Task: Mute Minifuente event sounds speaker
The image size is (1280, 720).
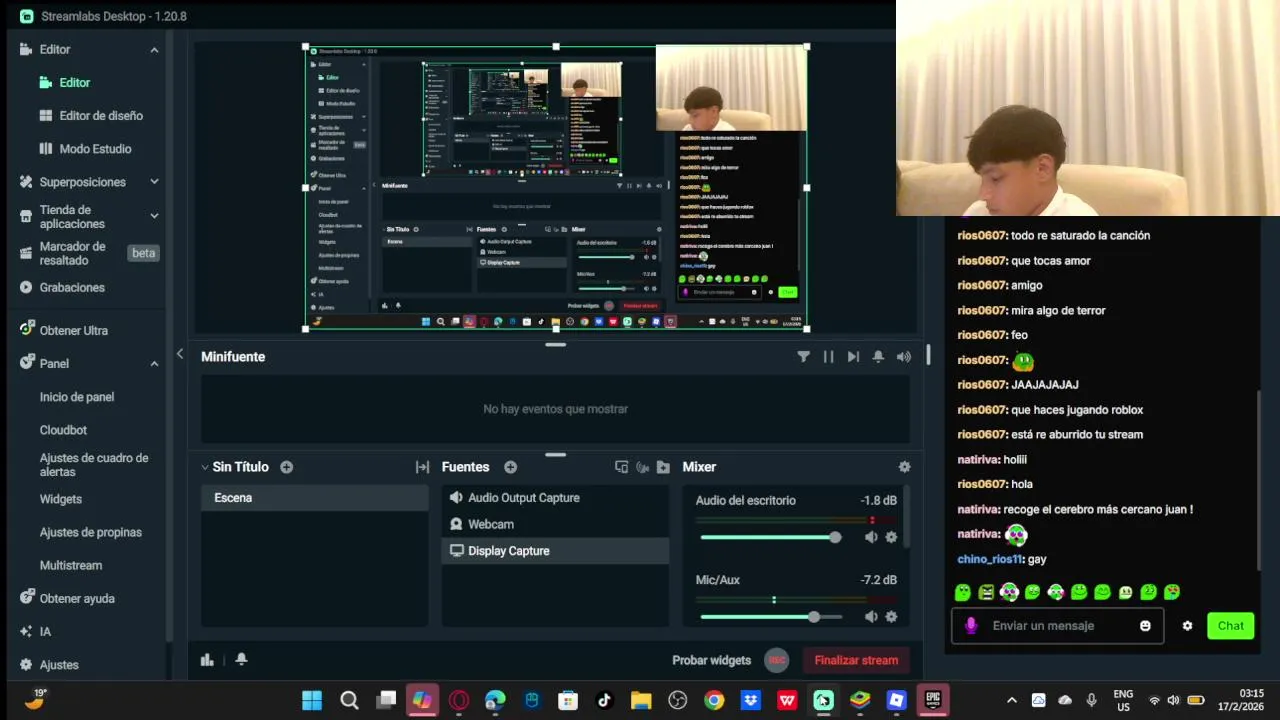Action: (904, 356)
